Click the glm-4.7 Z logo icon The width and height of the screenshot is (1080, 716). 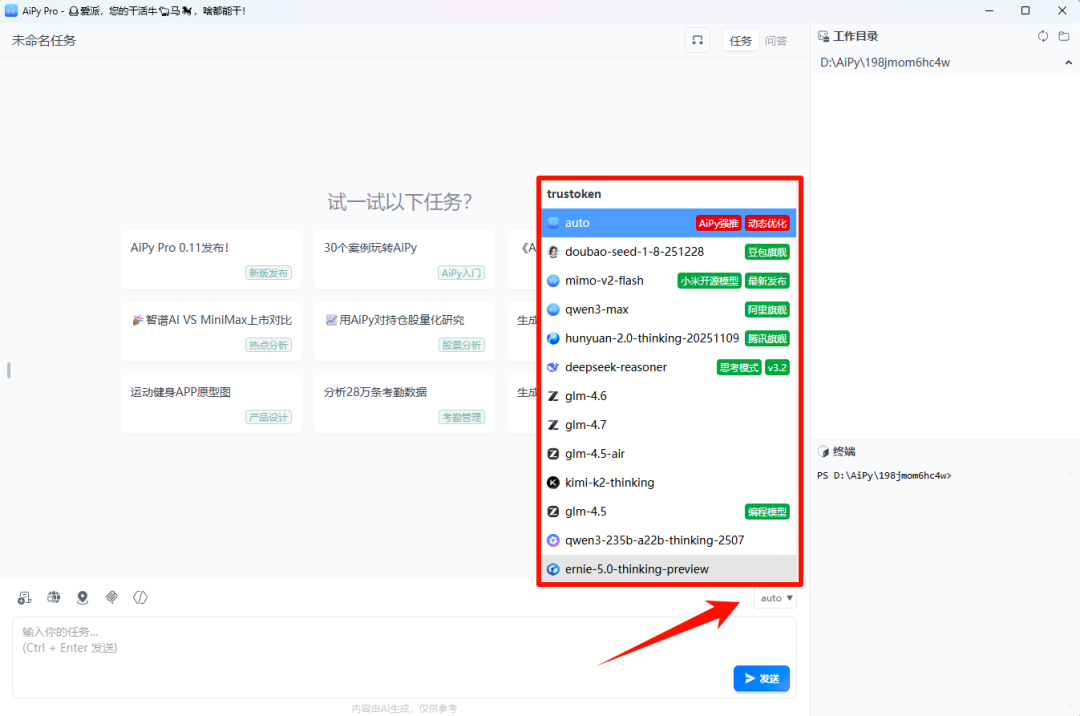pos(553,425)
